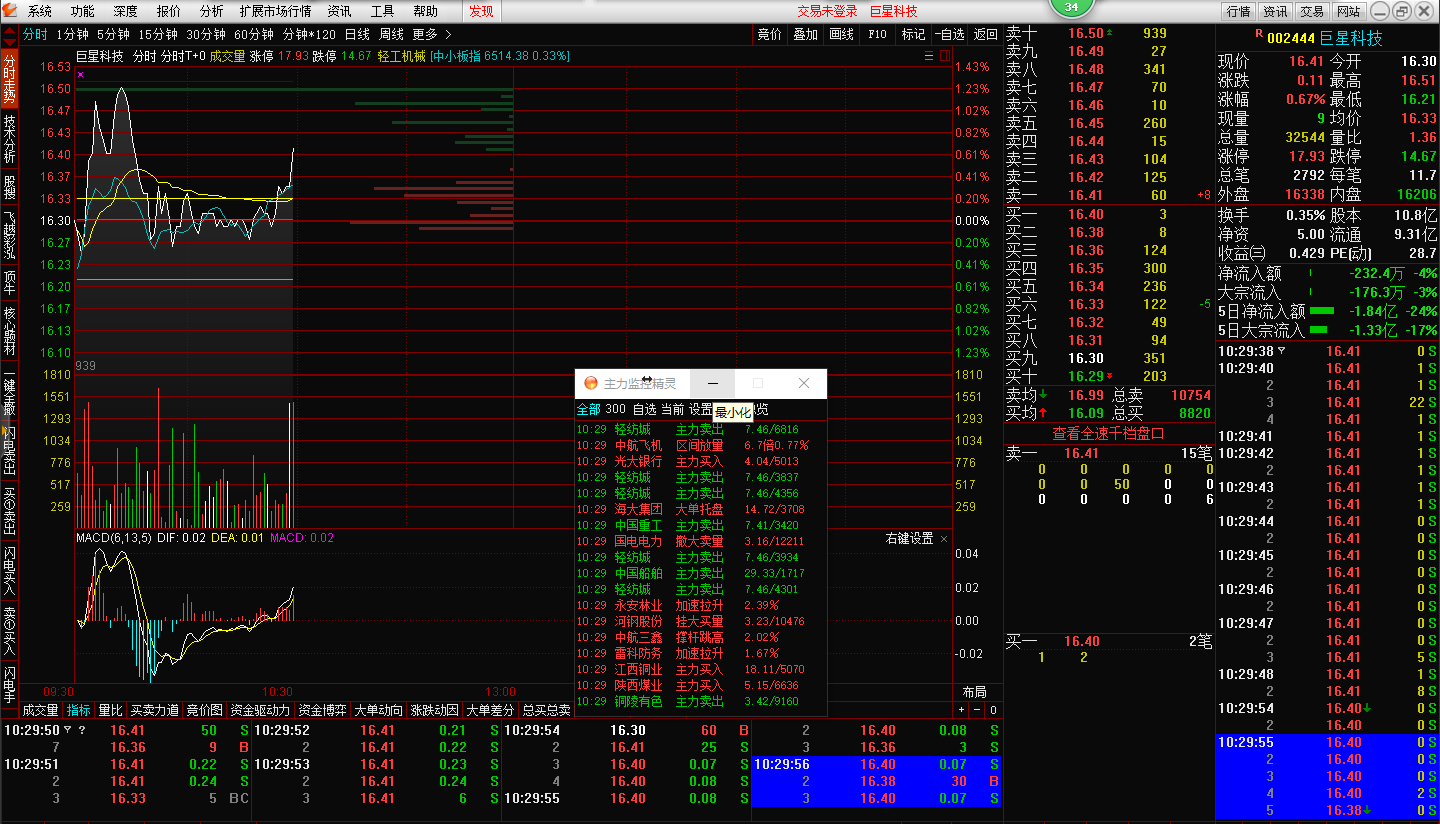Click 国电电力 row in monitor list
1440x824 pixels.
pyautogui.click(x=701, y=541)
